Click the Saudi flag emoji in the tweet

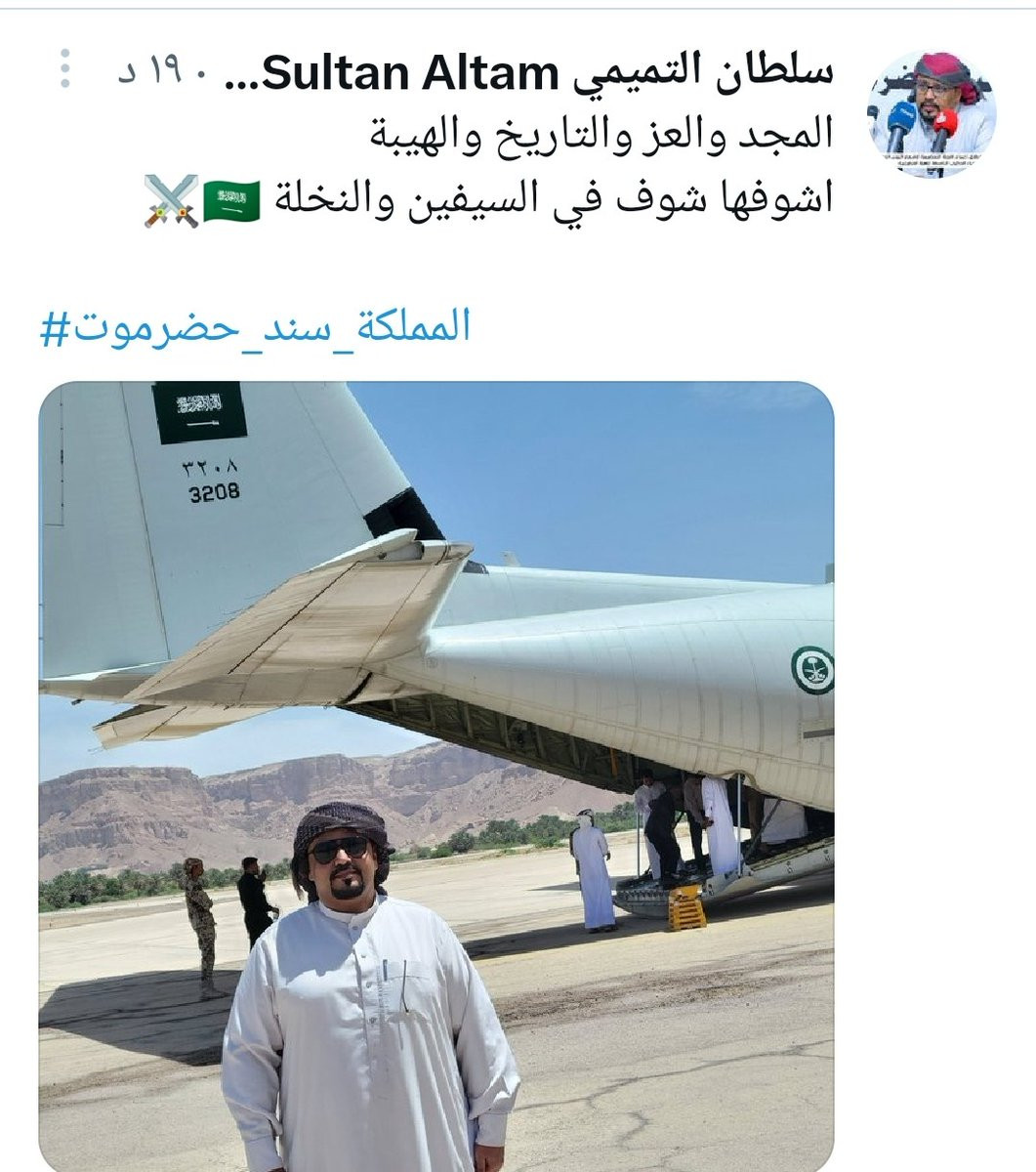(231, 199)
